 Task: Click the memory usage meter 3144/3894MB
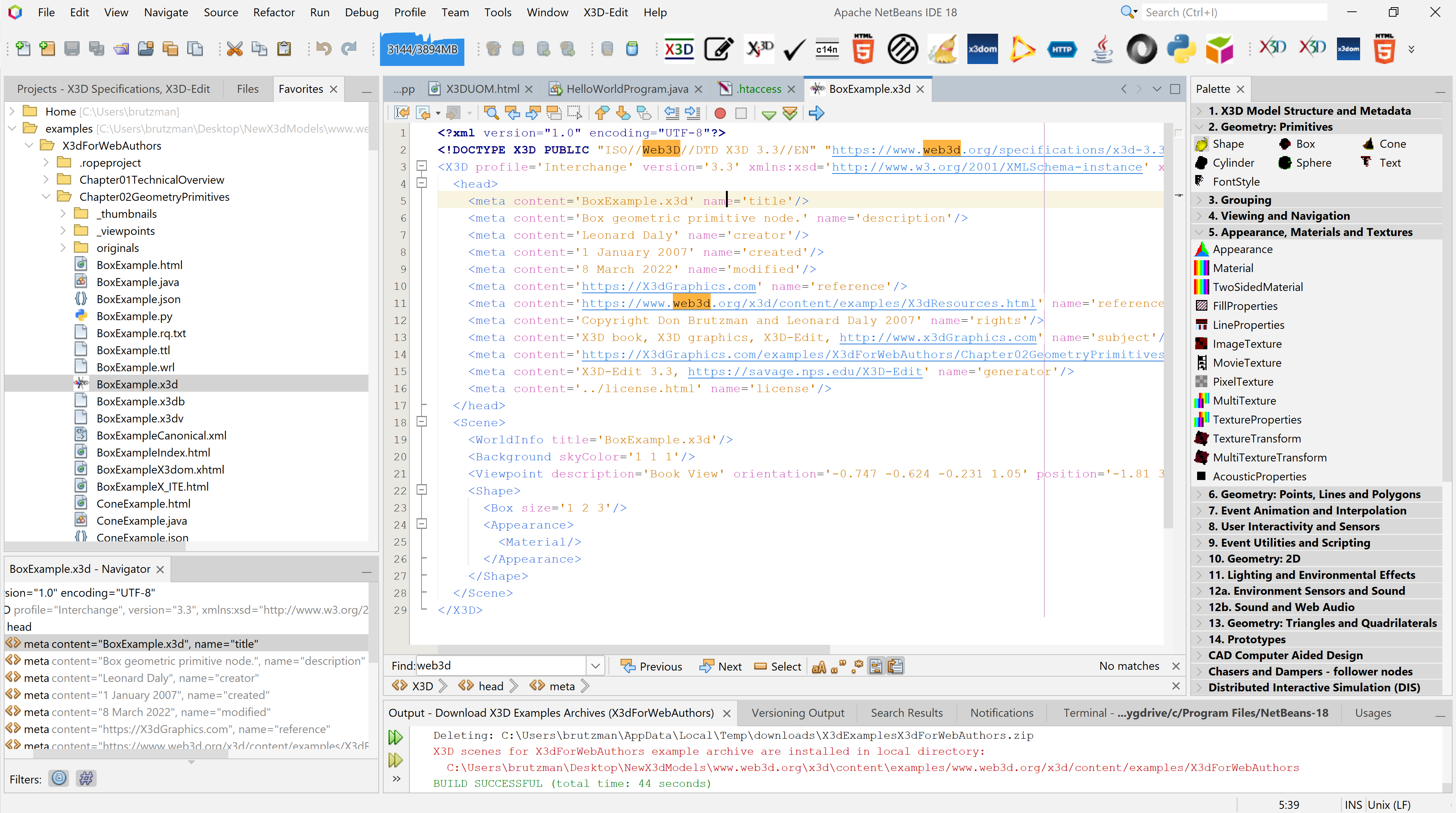422,50
